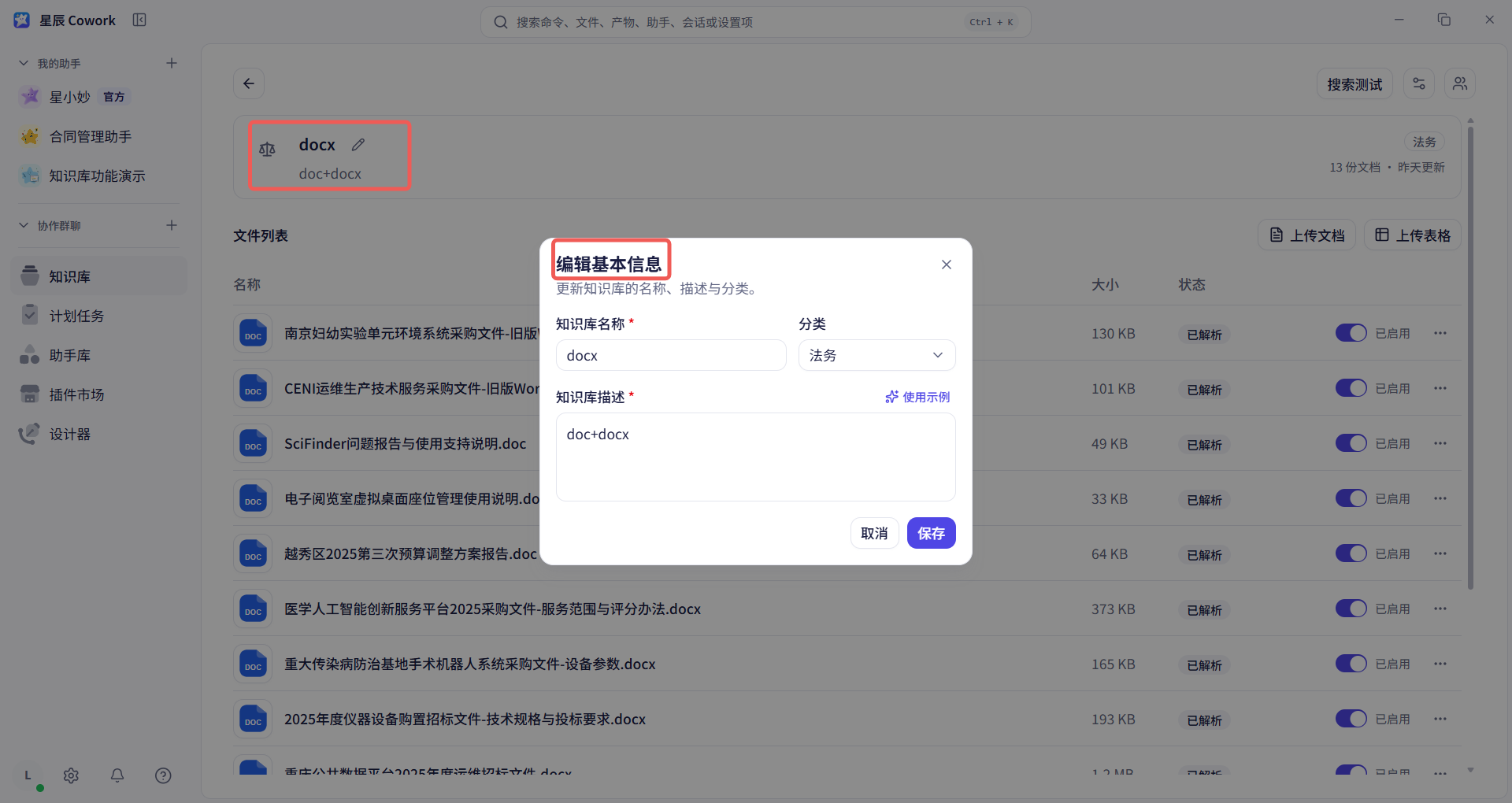Collapse the sidebar panel icon
The height and width of the screenshot is (803, 1512).
pos(139,20)
